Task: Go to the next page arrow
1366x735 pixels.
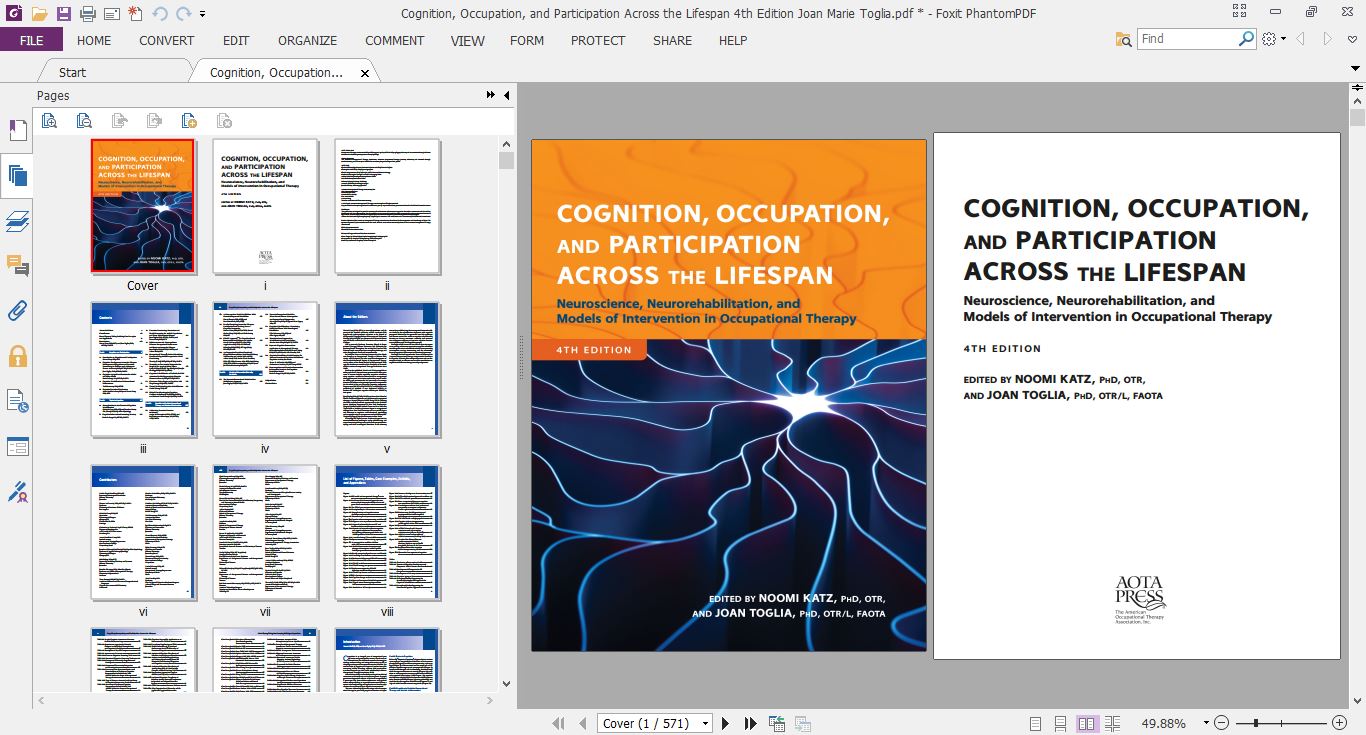Action: coord(726,723)
